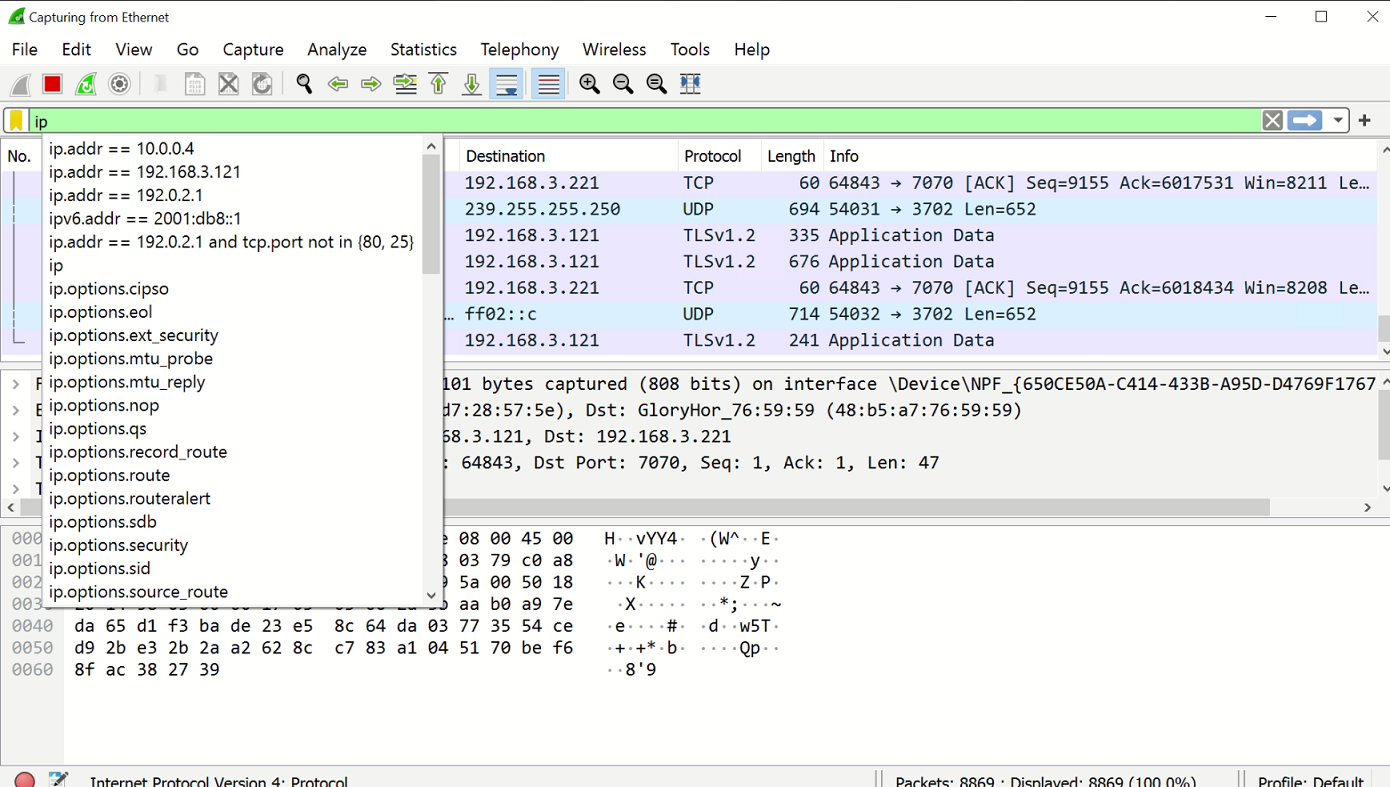This screenshot has height=787, width=1390.
Task: Expand the Frame row with 101 bytes captured
Action: click(x=16, y=384)
